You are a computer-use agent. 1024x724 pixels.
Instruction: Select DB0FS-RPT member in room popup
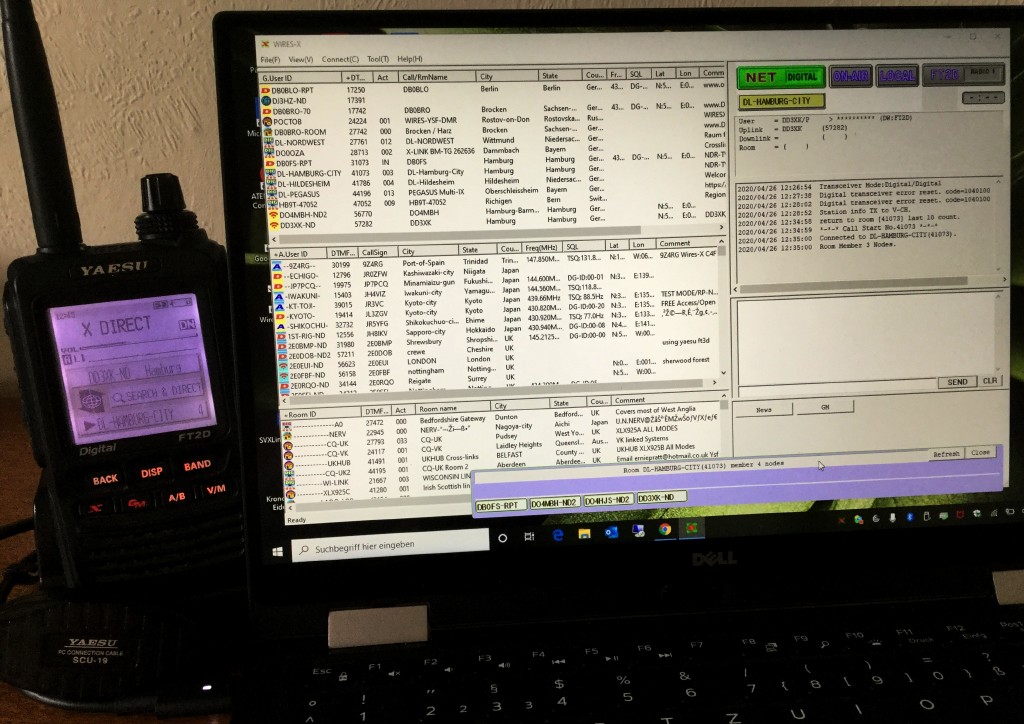pyautogui.click(x=500, y=506)
